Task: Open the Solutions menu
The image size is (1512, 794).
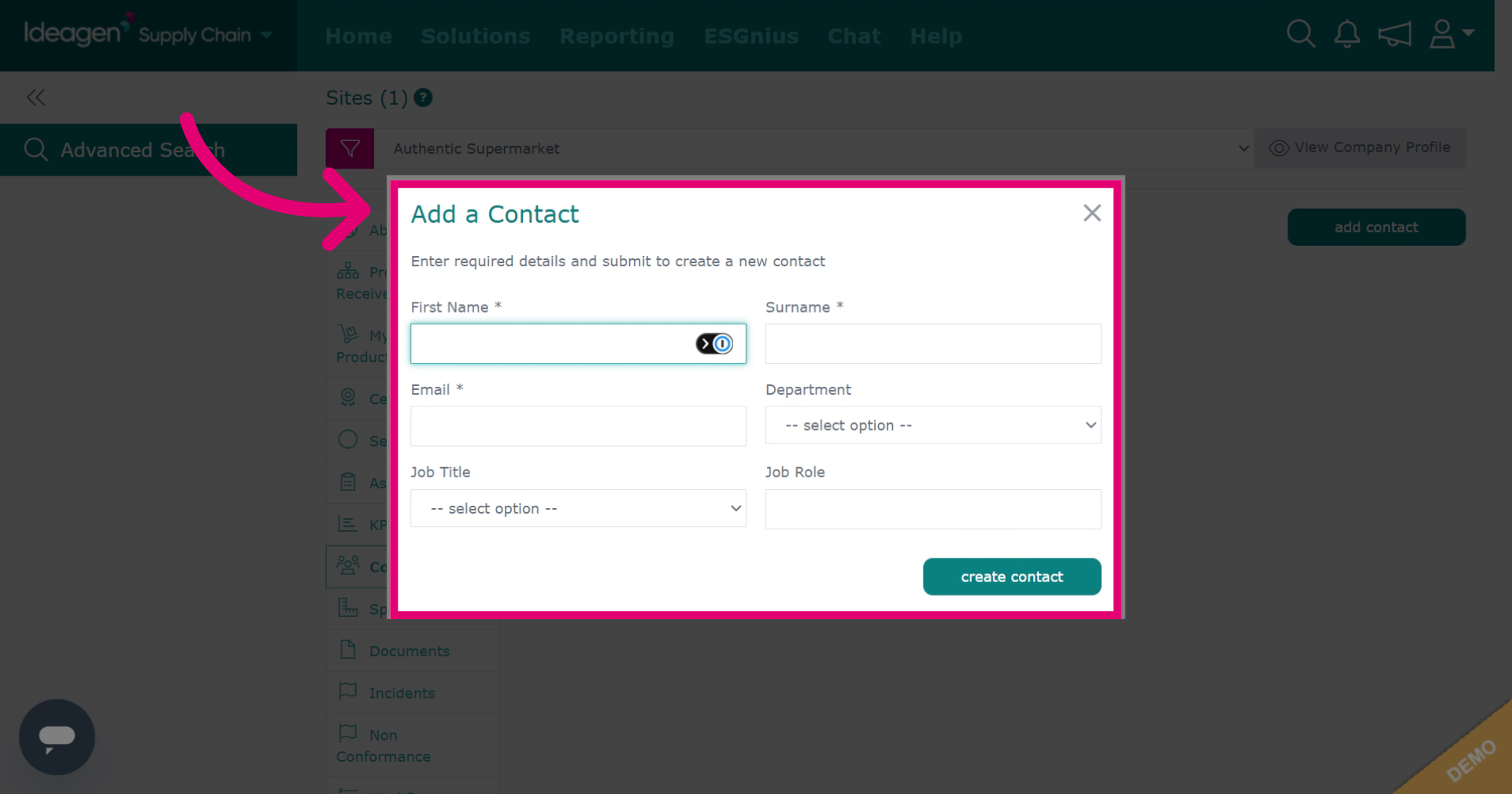Action: click(476, 36)
